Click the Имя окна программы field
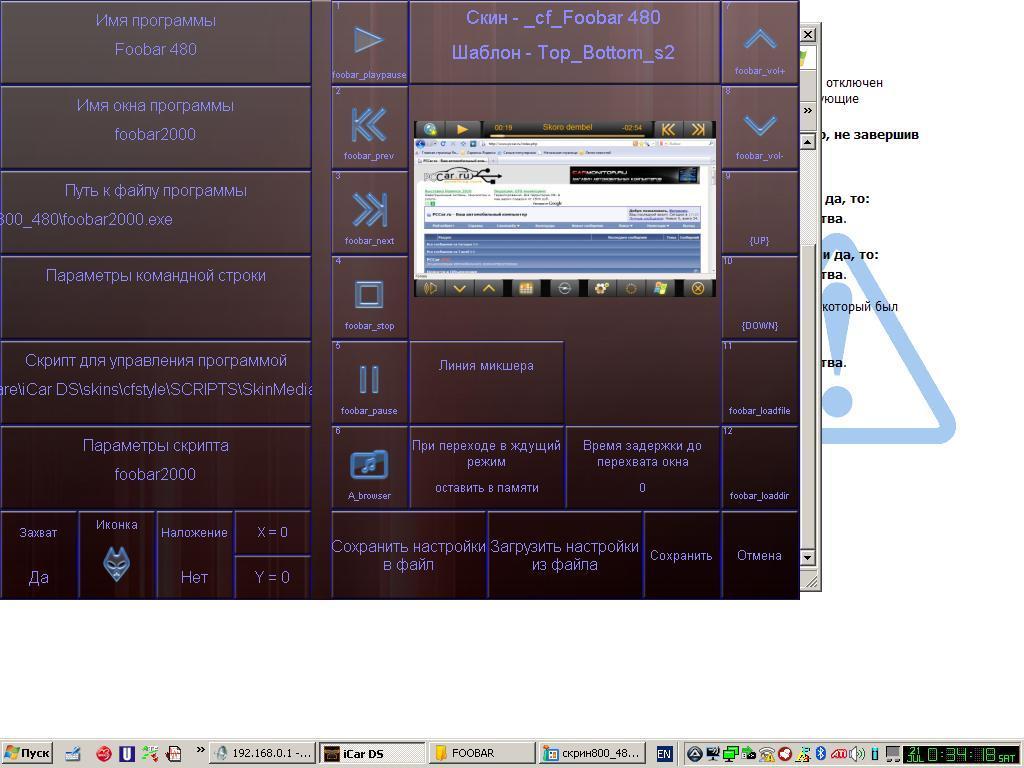 (155, 120)
